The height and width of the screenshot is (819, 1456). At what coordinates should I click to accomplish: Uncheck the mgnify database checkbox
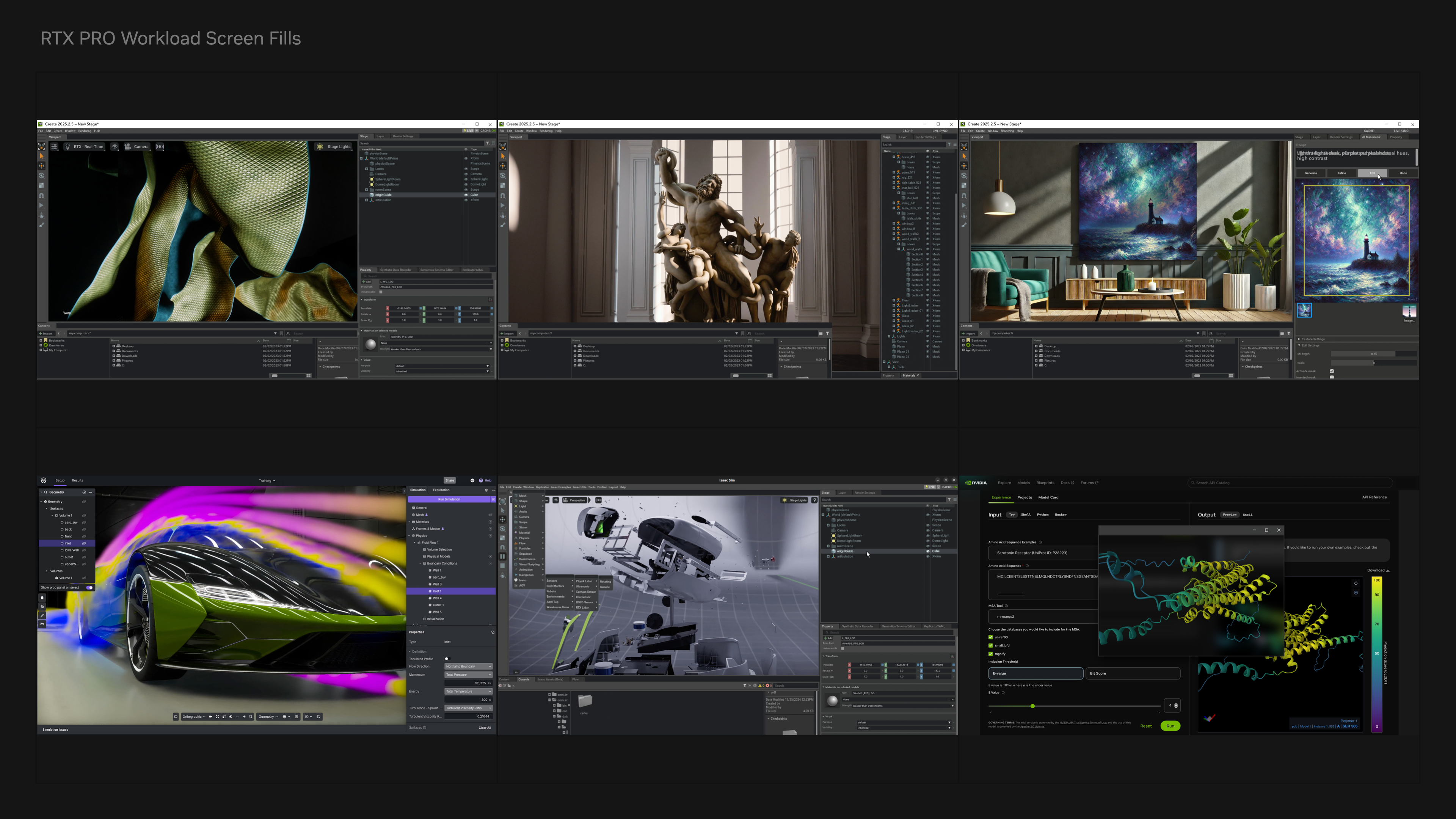(x=991, y=654)
